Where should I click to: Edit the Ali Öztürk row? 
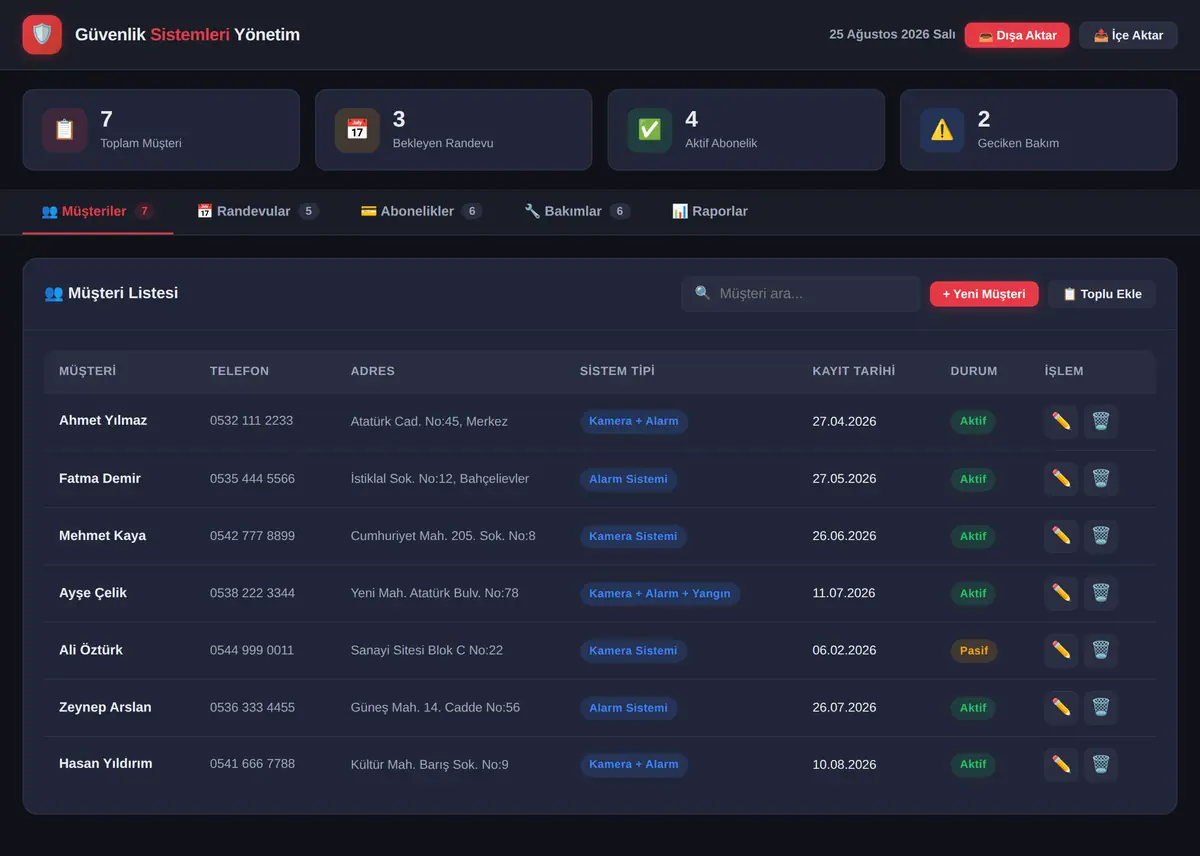click(1061, 650)
